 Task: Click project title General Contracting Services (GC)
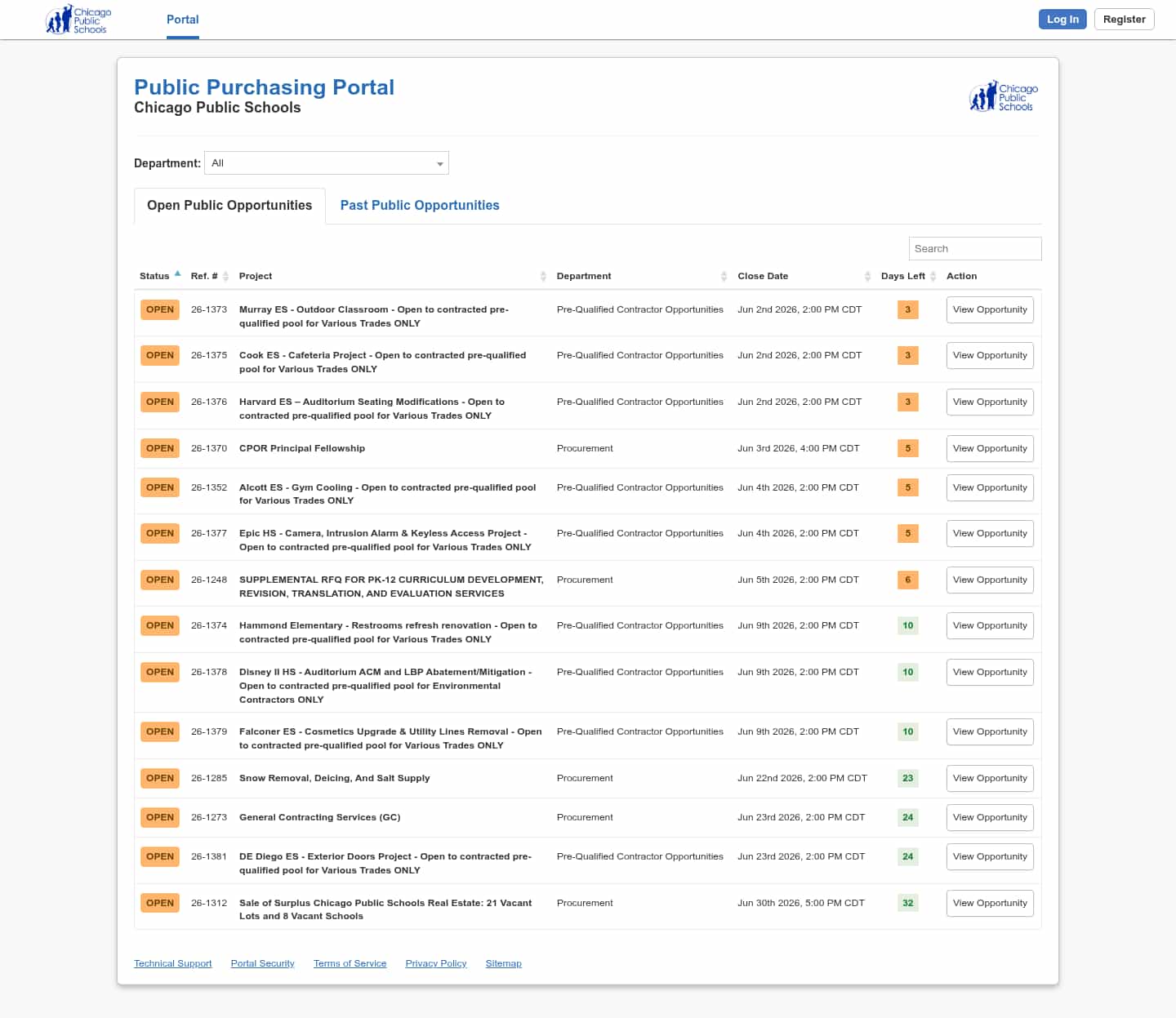(319, 818)
